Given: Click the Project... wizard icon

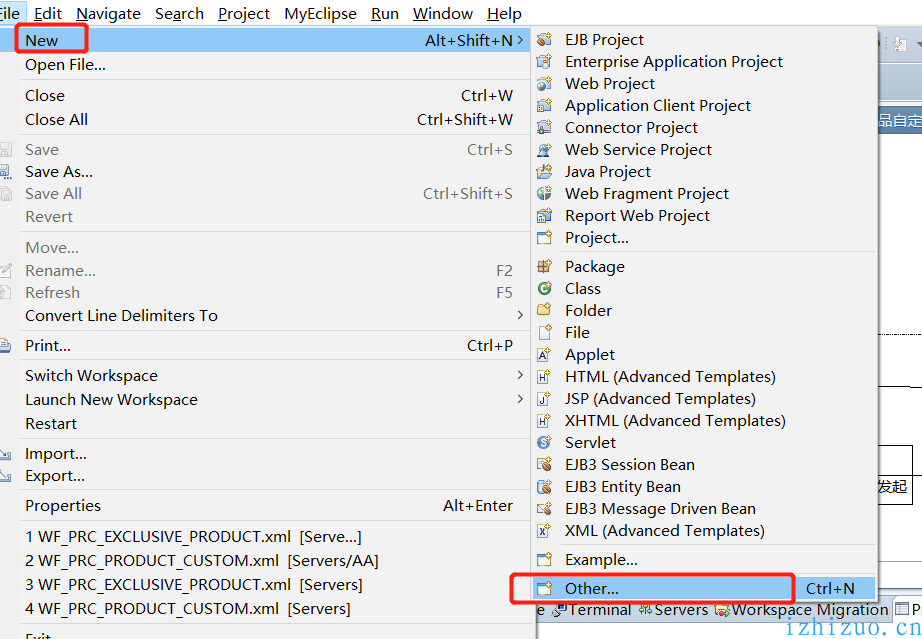Looking at the screenshot, I should 544,237.
